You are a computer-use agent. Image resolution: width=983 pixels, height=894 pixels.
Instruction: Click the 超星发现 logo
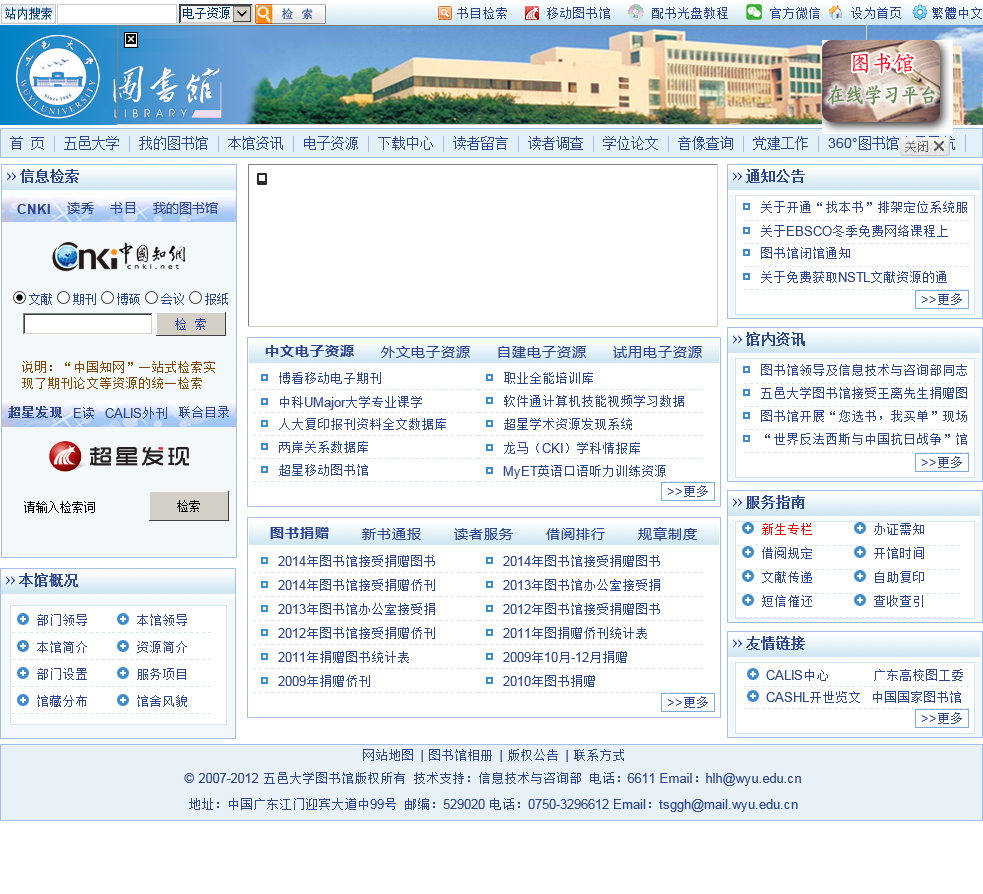click(119, 456)
